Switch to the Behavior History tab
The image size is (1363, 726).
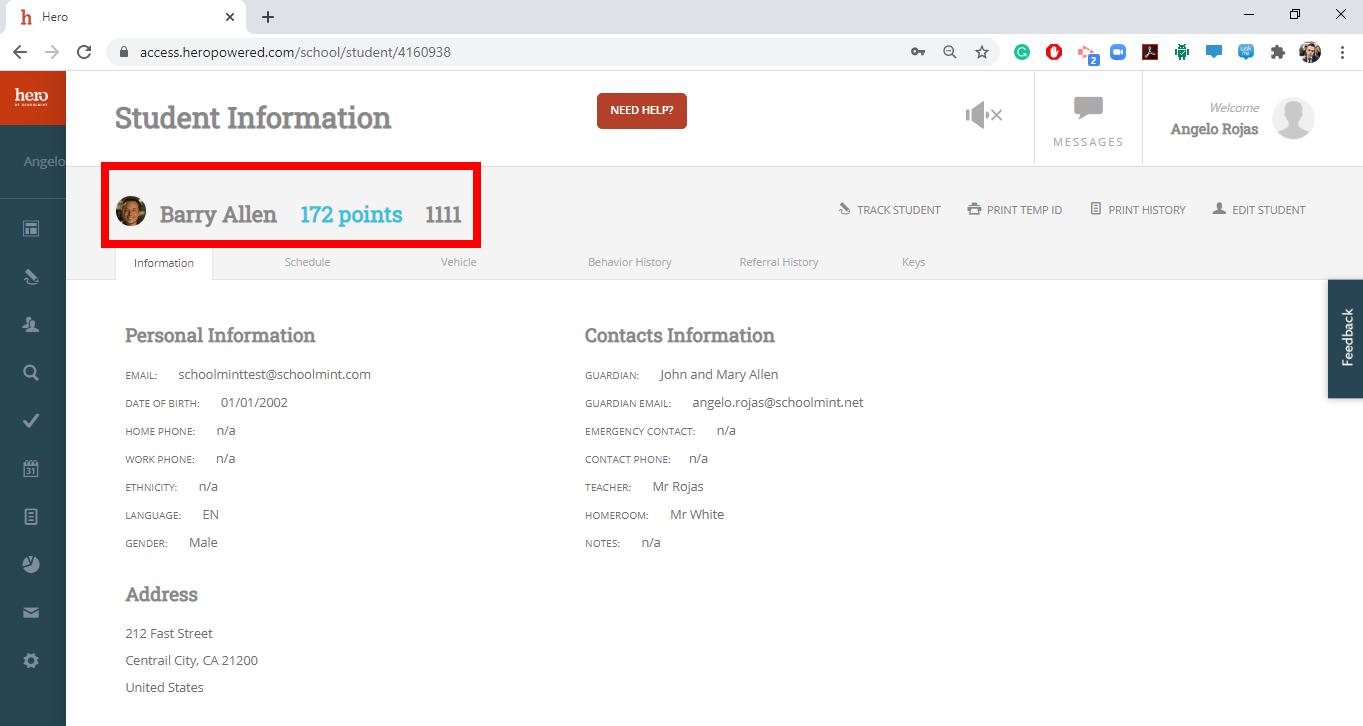pyautogui.click(x=629, y=262)
